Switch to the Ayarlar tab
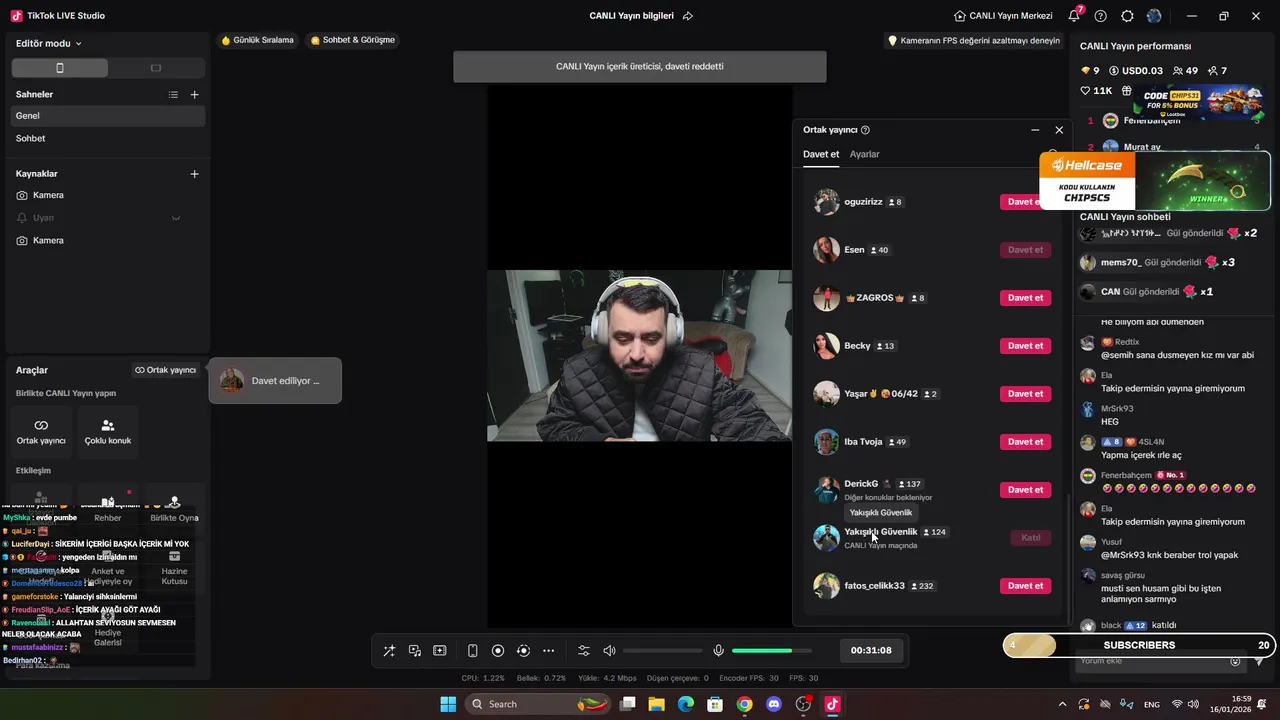The width and height of the screenshot is (1280, 720). point(865,154)
